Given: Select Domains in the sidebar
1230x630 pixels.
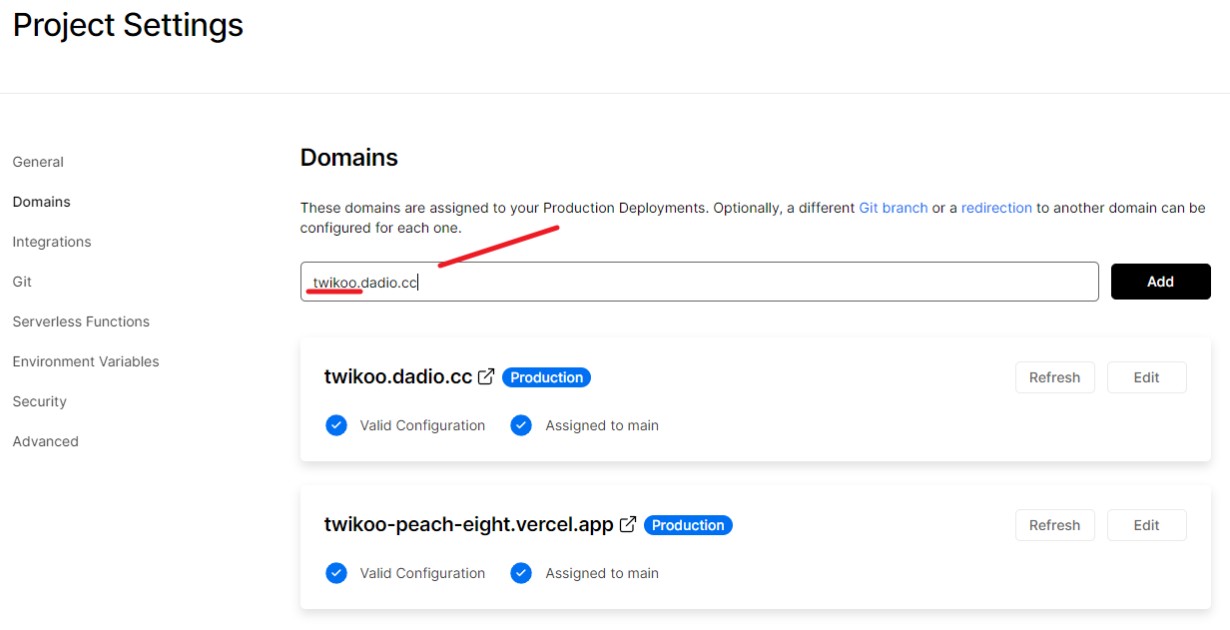Looking at the screenshot, I should [42, 202].
